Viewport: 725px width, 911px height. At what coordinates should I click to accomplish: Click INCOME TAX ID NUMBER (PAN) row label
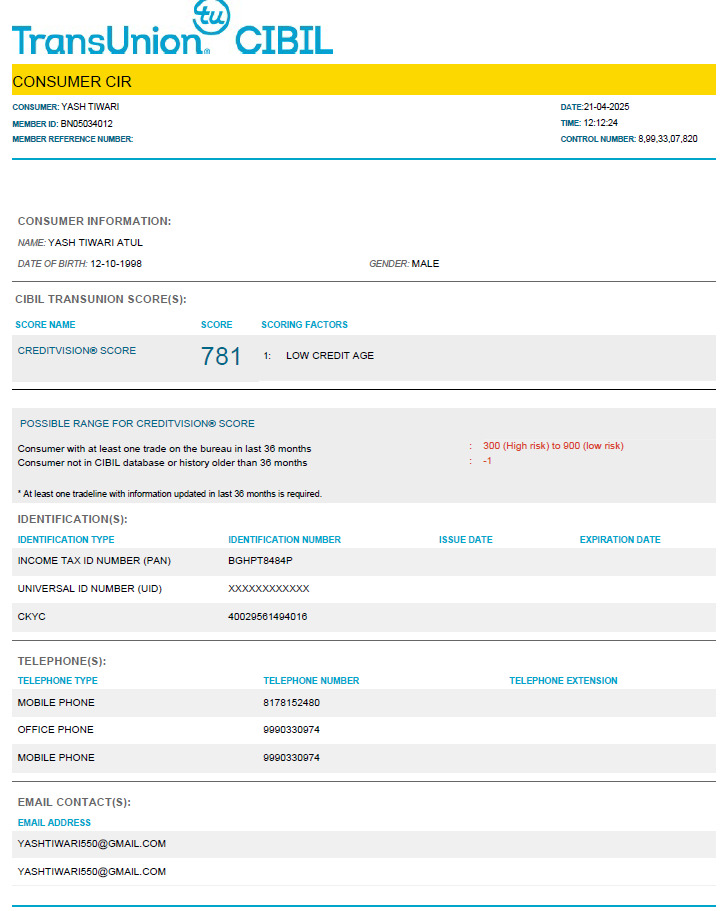tap(94, 561)
